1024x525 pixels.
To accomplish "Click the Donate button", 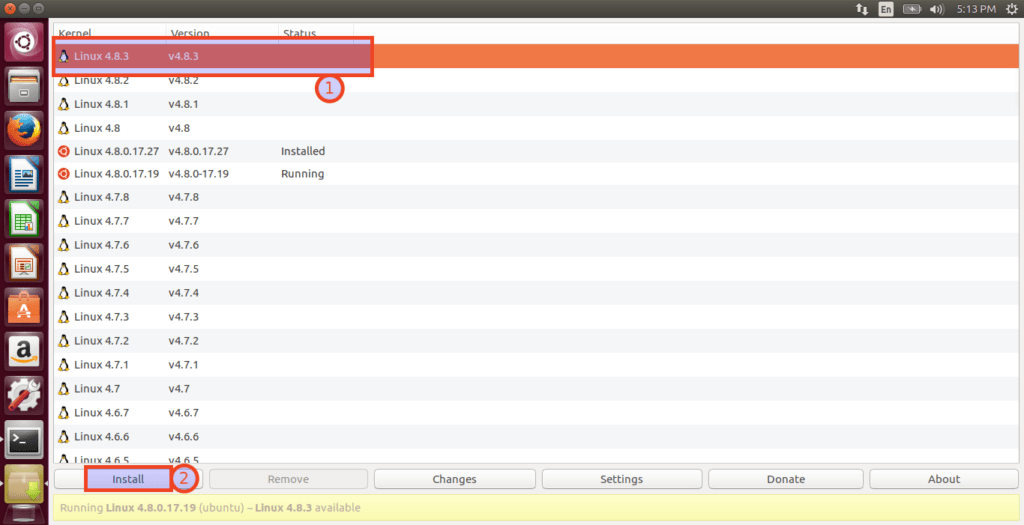I will (x=785, y=479).
